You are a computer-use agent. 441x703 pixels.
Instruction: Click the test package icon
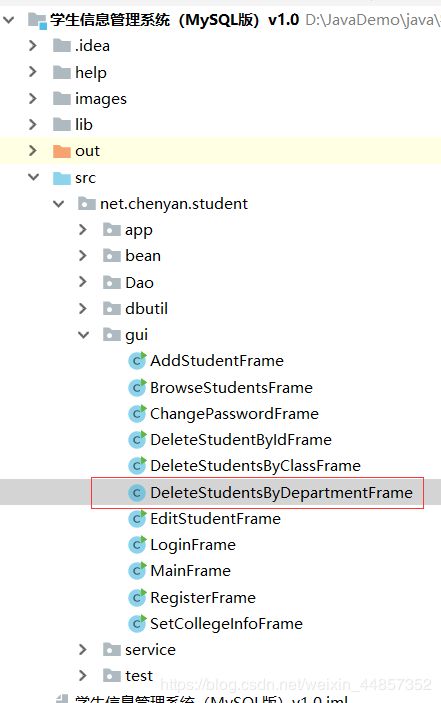(x=112, y=675)
